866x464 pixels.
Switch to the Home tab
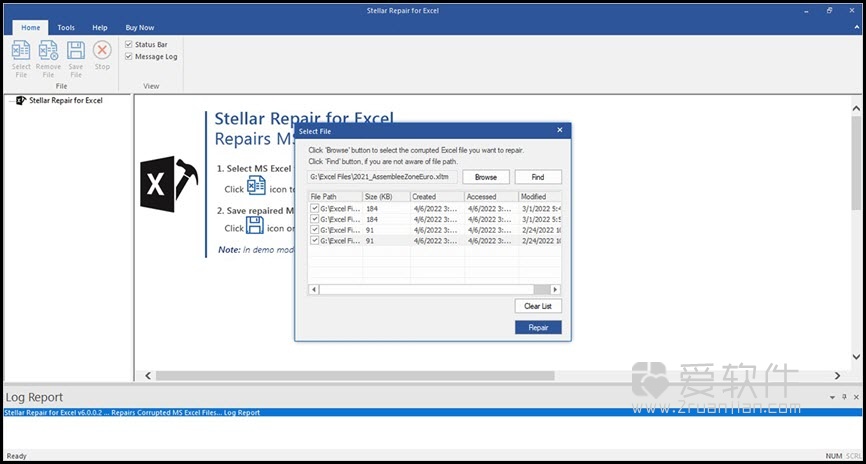point(30,28)
